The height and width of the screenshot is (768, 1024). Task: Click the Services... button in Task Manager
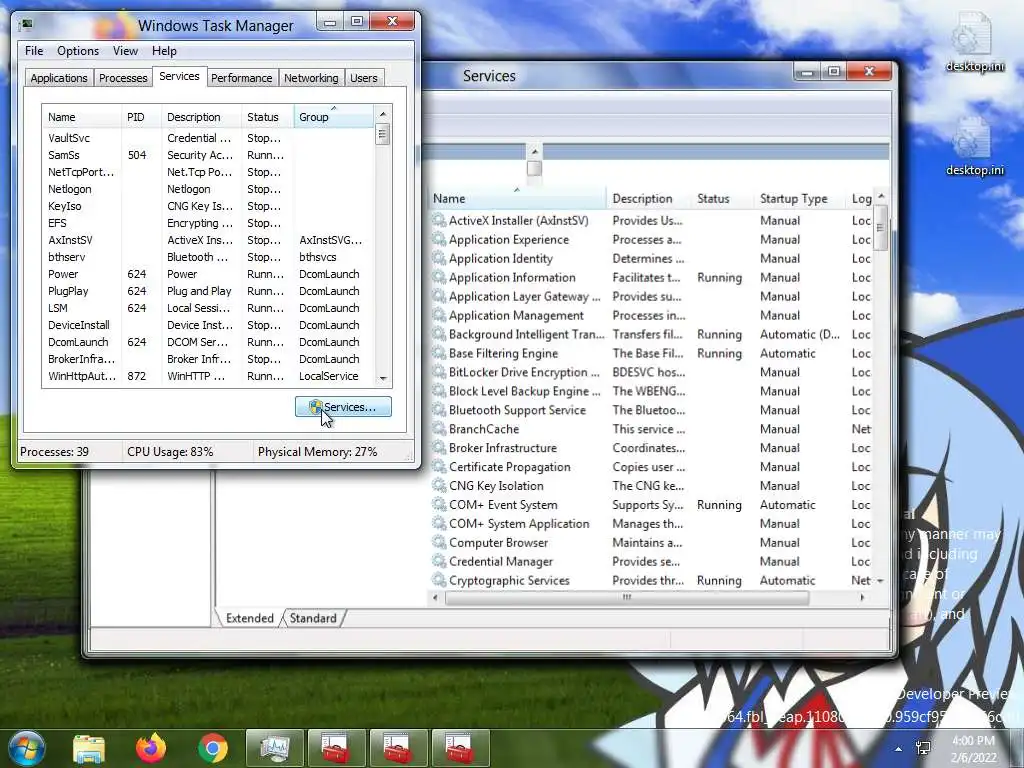(x=344, y=407)
